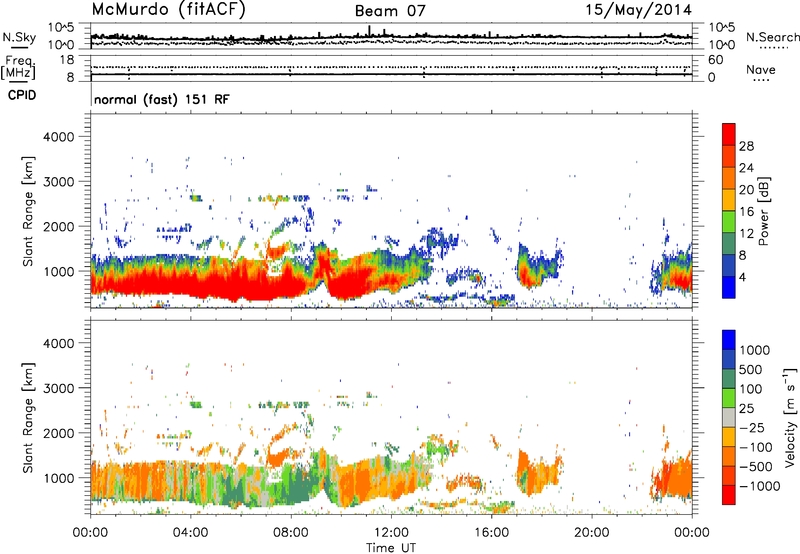Image resolution: width=800 pixels, height=554 pixels.
Task: Click the blue bottom of power color bar
Action: tap(729, 287)
